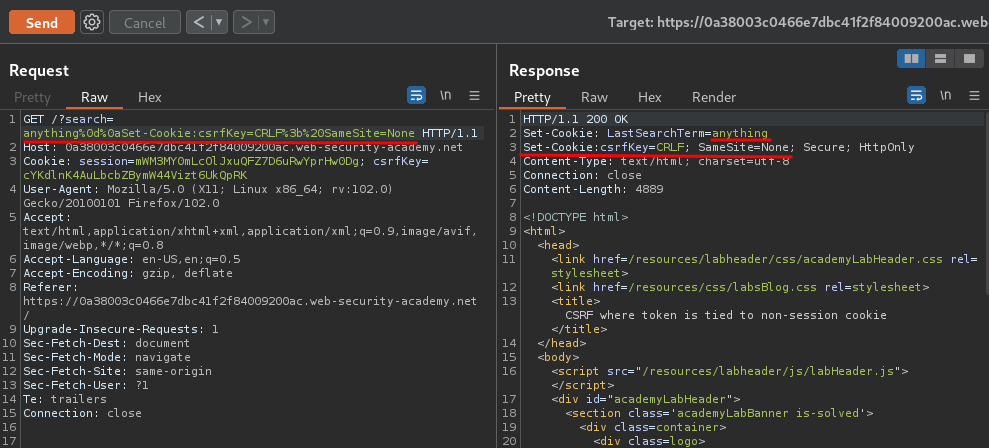Click the labsBlog.css link line
Screen dimensions: 989x448
point(740,287)
